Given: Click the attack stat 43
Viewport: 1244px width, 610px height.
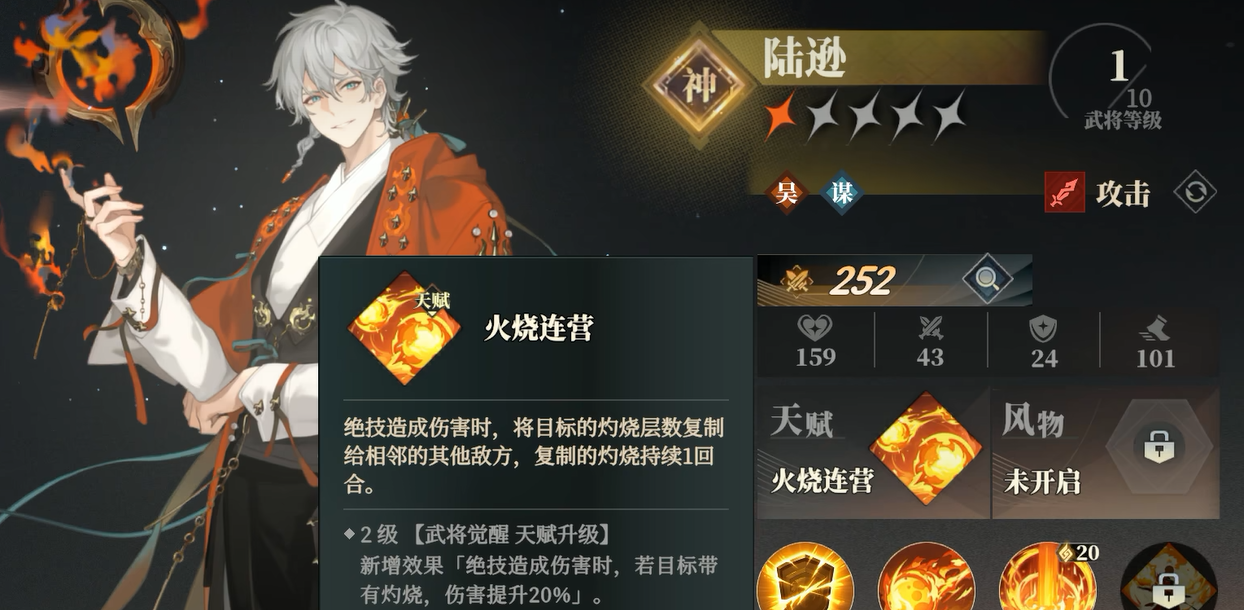Looking at the screenshot, I should 930,341.
